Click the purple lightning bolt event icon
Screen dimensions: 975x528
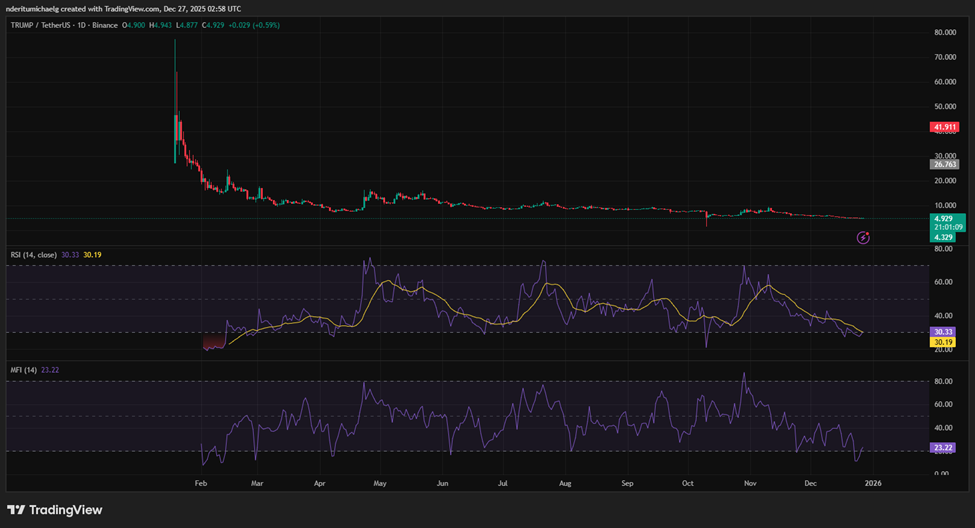864,237
